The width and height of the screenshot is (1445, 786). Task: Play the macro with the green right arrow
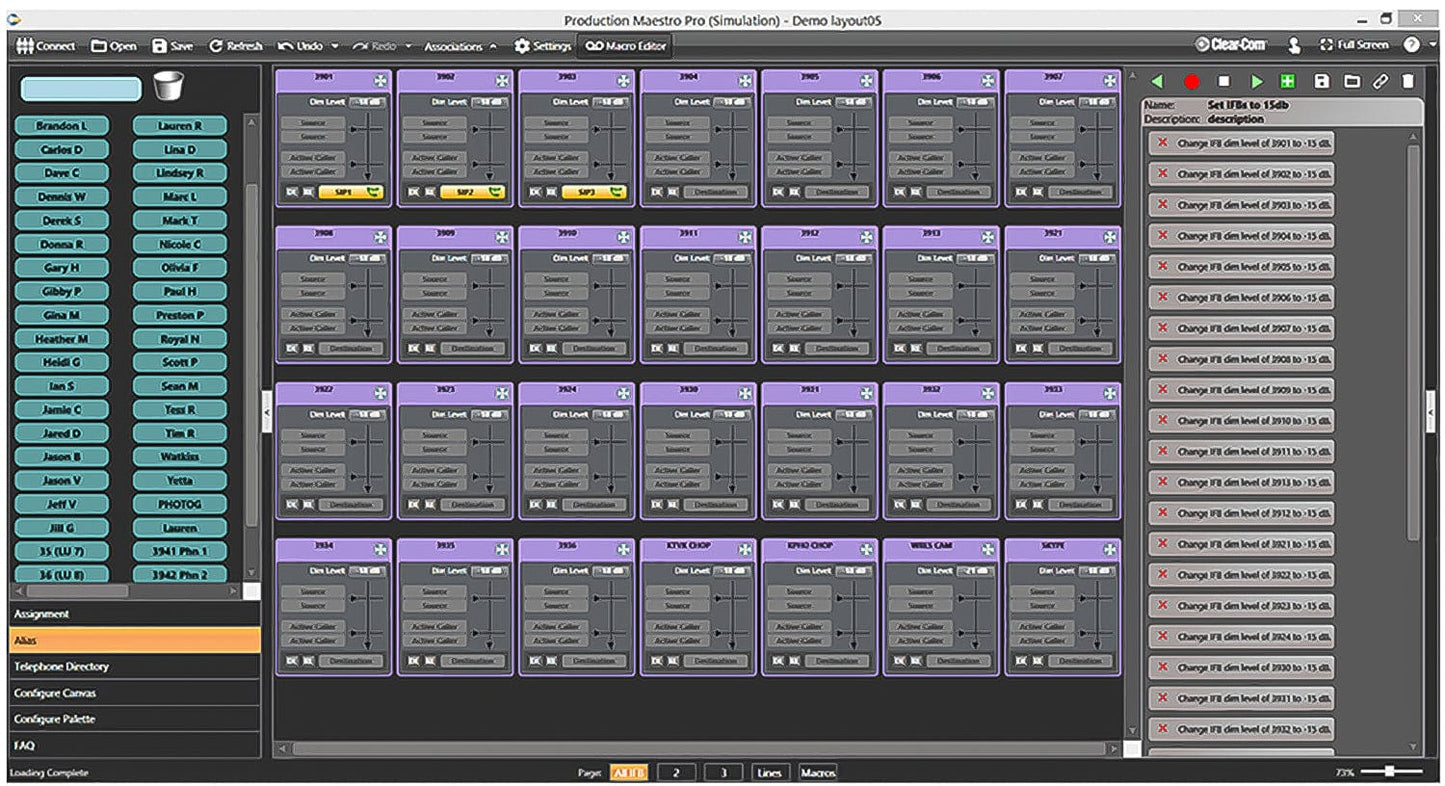point(1257,82)
